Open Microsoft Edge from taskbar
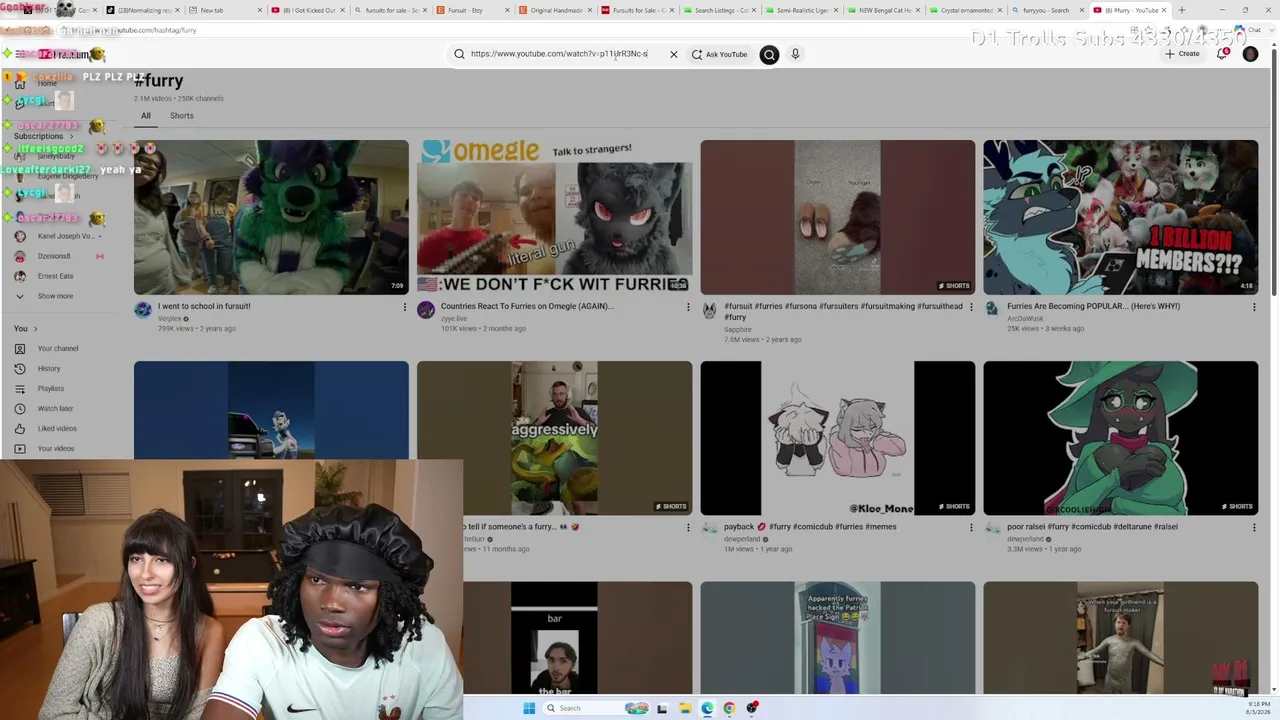Screen dimensions: 1280x720 point(707,708)
